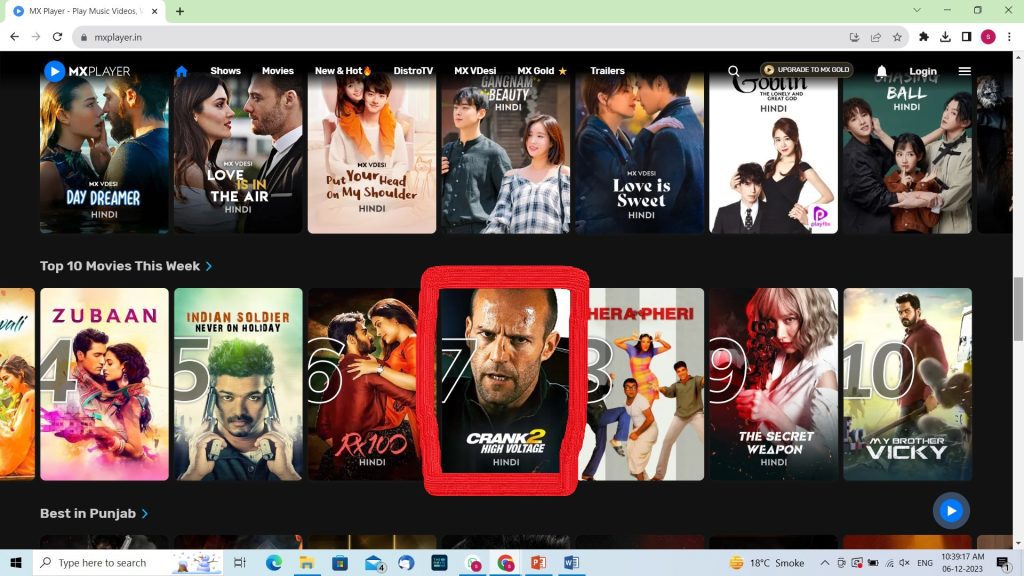Open the Chrome extensions puzzle icon
The height and width of the screenshot is (576, 1024).
coord(923,37)
